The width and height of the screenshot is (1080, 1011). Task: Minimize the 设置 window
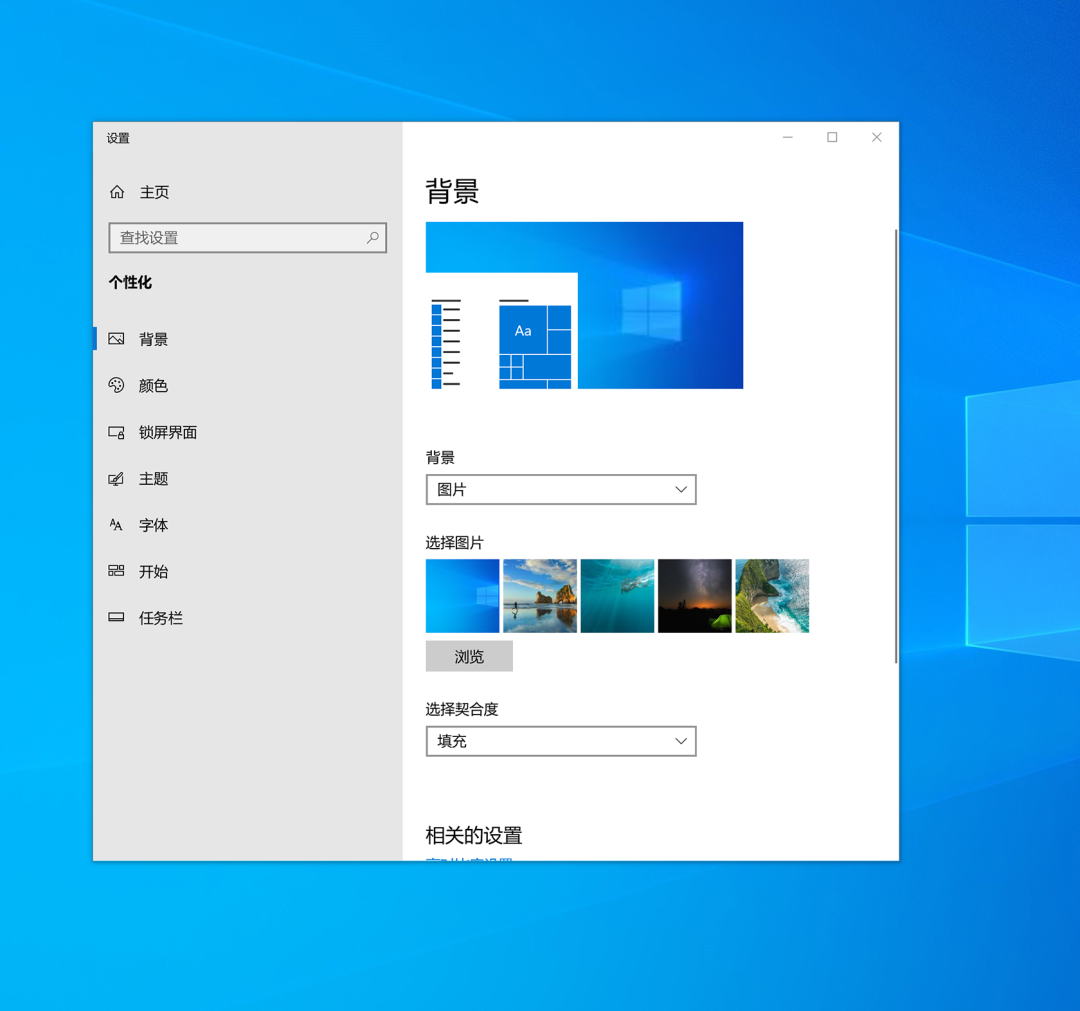click(788, 137)
